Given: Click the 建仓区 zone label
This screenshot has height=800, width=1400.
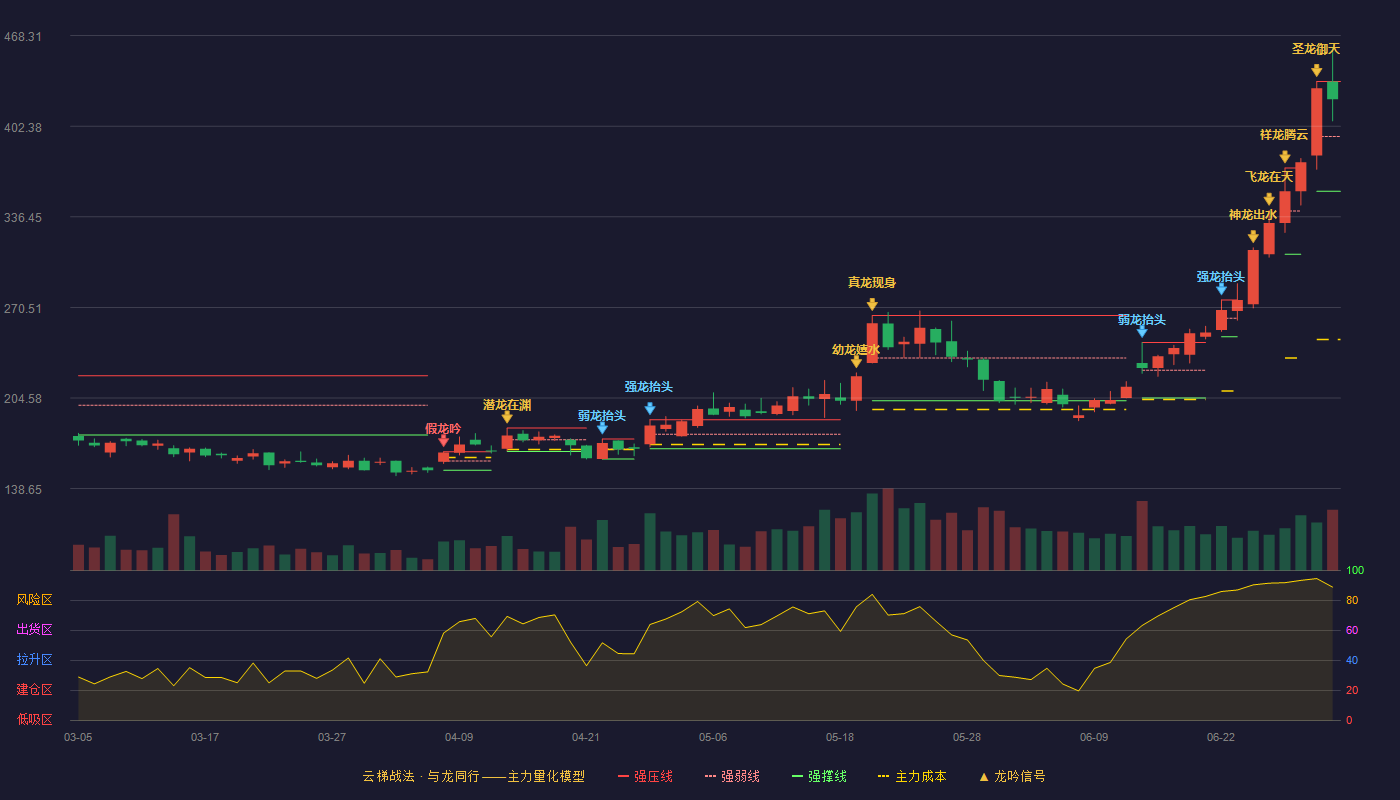Looking at the screenshot, I should pyautogui.click(x=35, y=690).
